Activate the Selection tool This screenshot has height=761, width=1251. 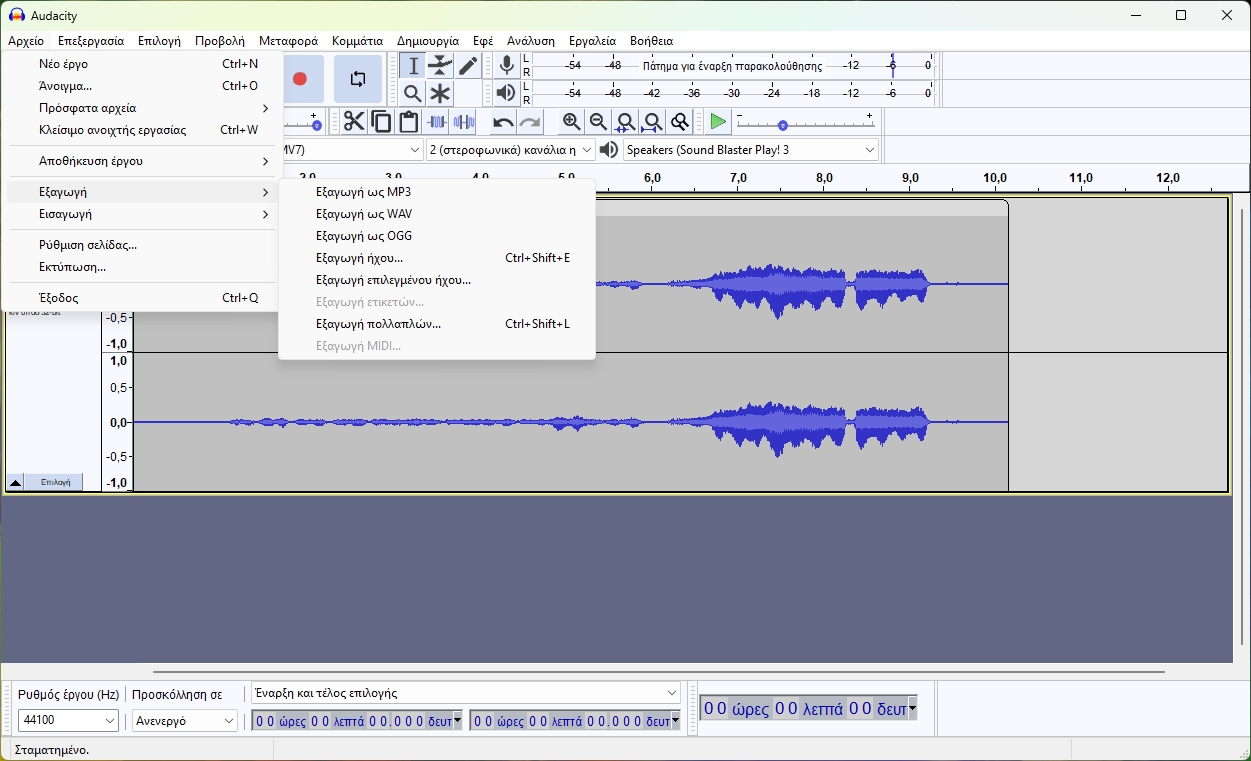click(412, 65)
